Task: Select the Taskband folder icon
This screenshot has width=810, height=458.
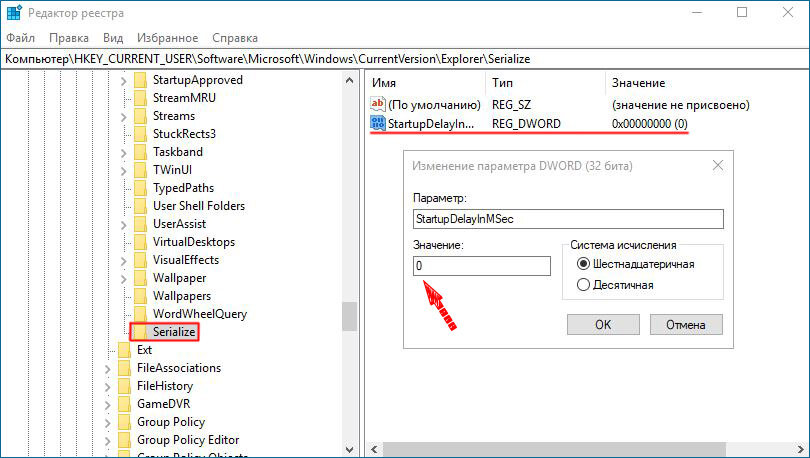Action: [x=140, y=152]
